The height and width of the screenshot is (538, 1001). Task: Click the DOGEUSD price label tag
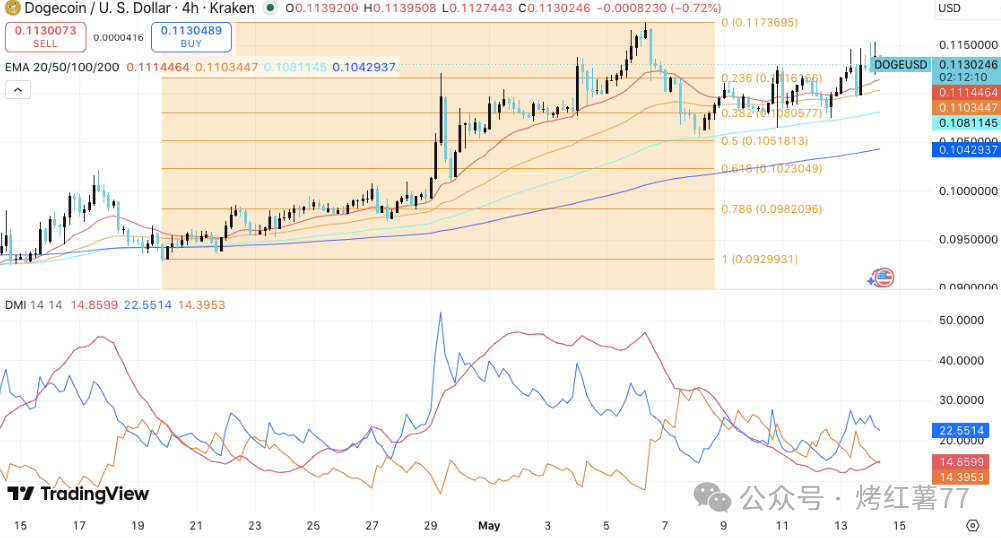[x=900, y=64]
